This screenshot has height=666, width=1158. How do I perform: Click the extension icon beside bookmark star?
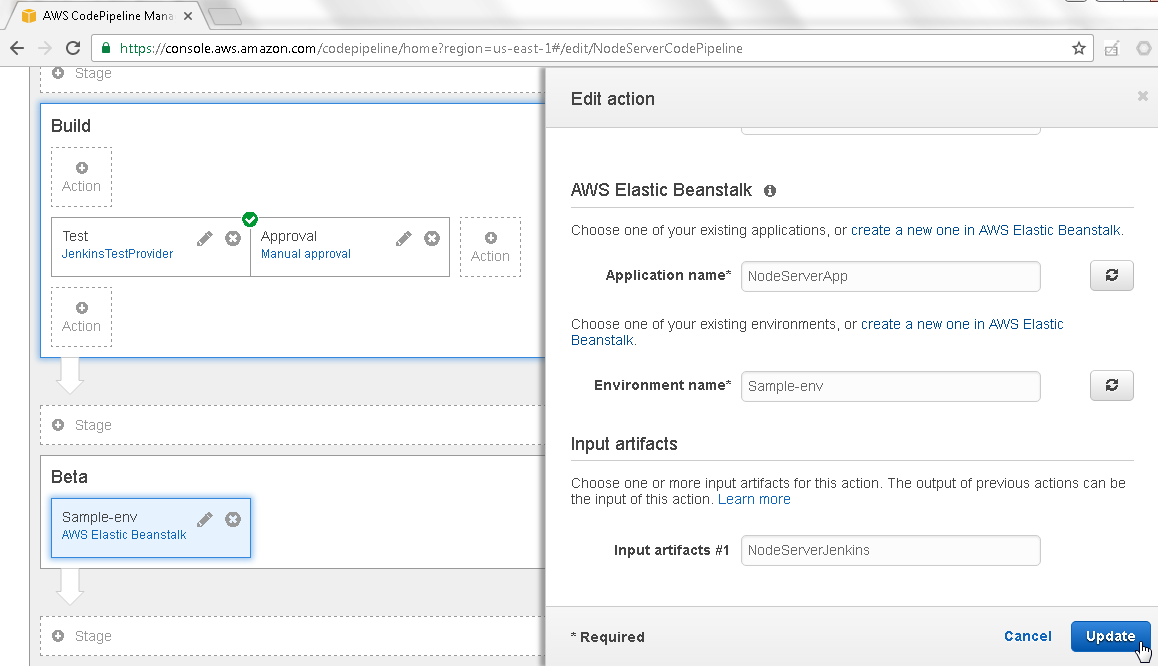point(1111,49)
